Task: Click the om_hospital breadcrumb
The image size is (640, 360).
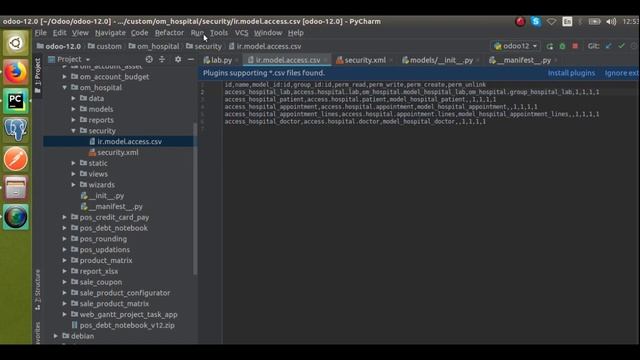Action: tap(153, 47)
